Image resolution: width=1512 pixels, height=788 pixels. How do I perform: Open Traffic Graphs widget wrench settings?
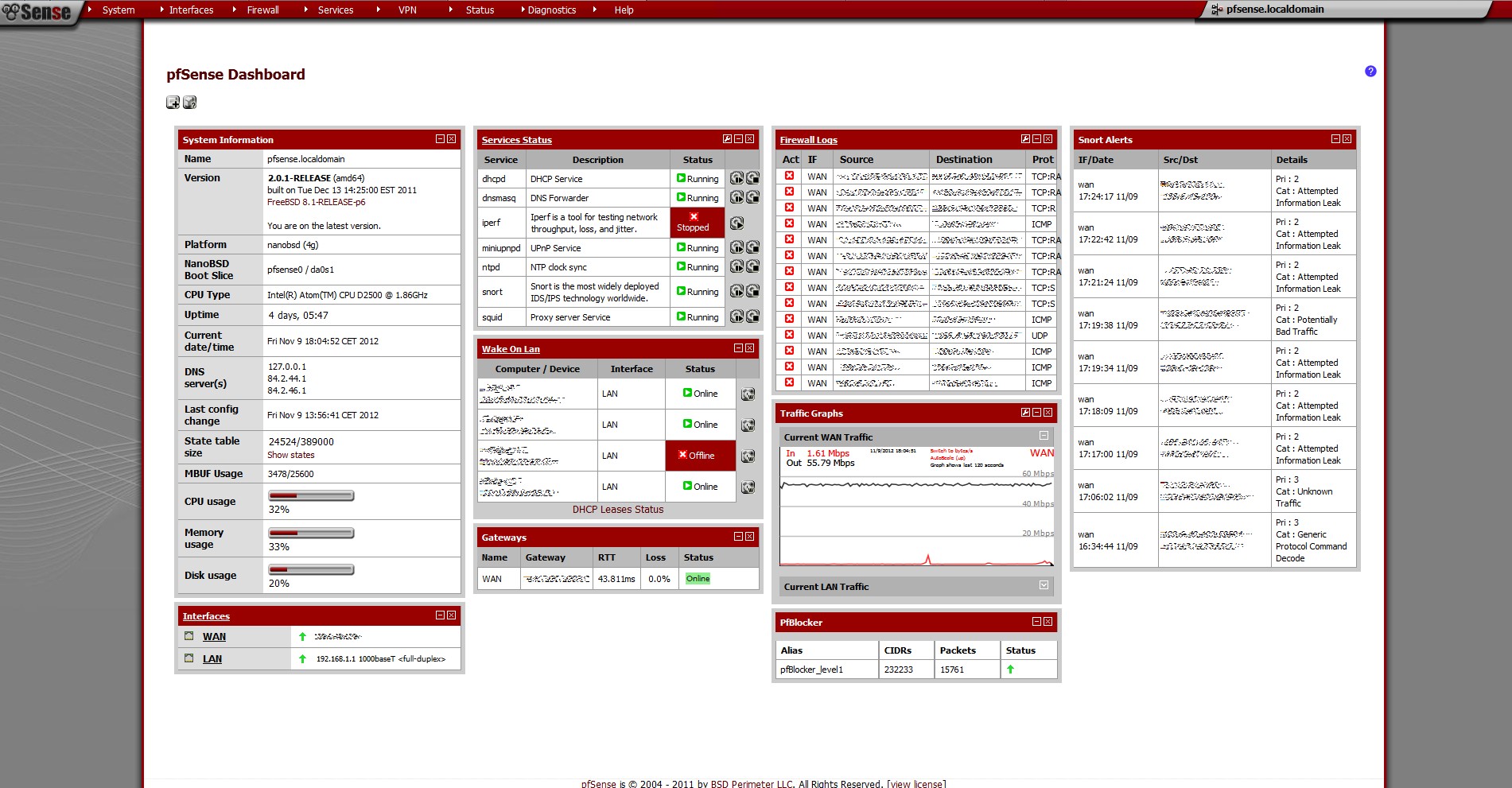tap(1025, 413)
